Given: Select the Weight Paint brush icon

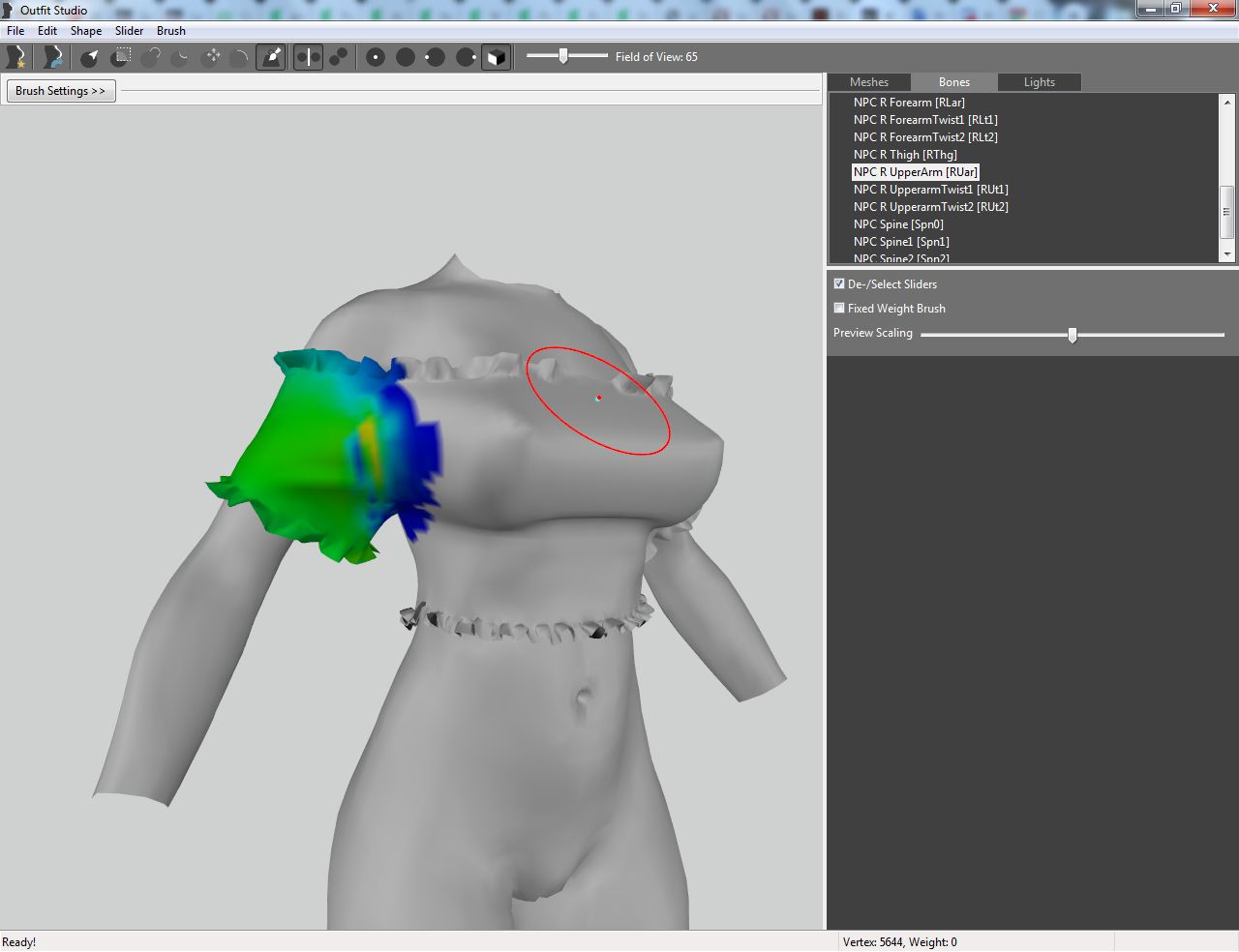Looking at the screenshot, I should [271, 57].
